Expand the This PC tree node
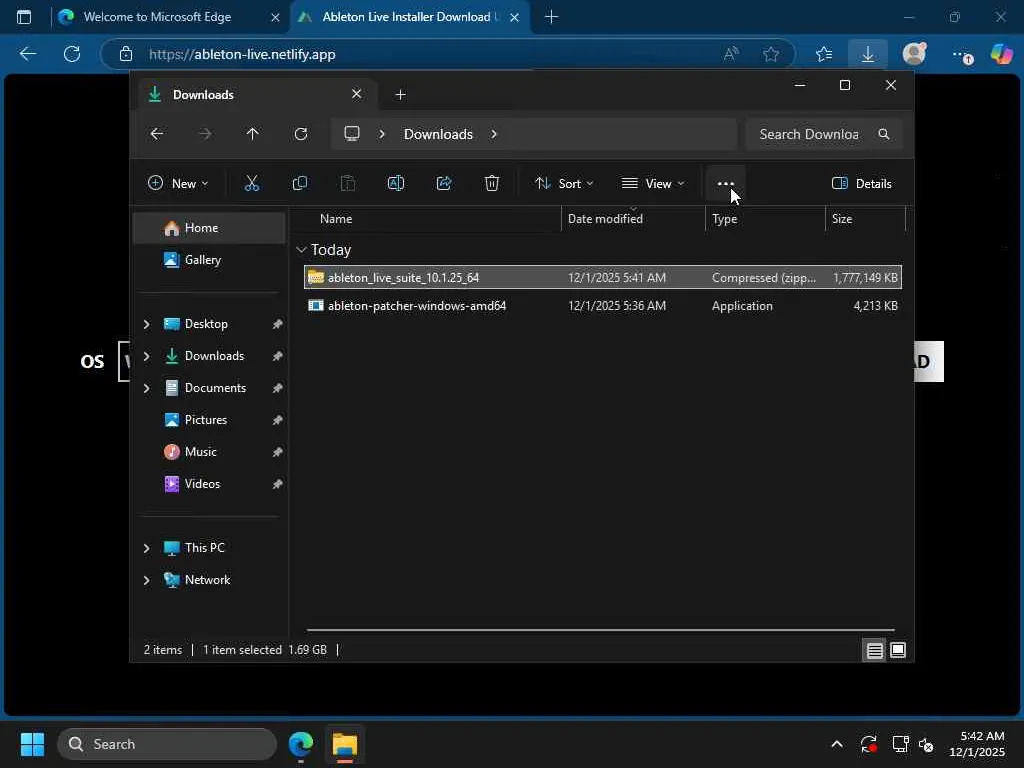This screenshot has height=768, width=1024. pyautogui.click(x=146, y=548)
